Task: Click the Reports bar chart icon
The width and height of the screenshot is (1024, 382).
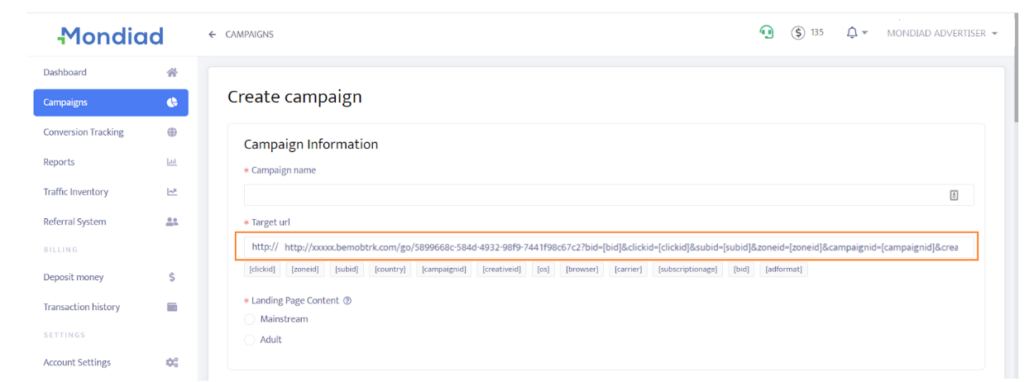Action: point(172,162)
